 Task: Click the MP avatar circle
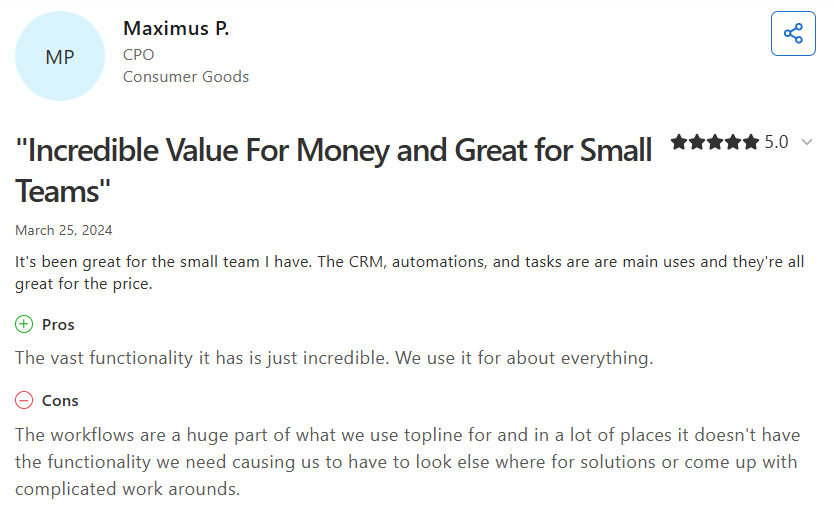click(60, 56)
